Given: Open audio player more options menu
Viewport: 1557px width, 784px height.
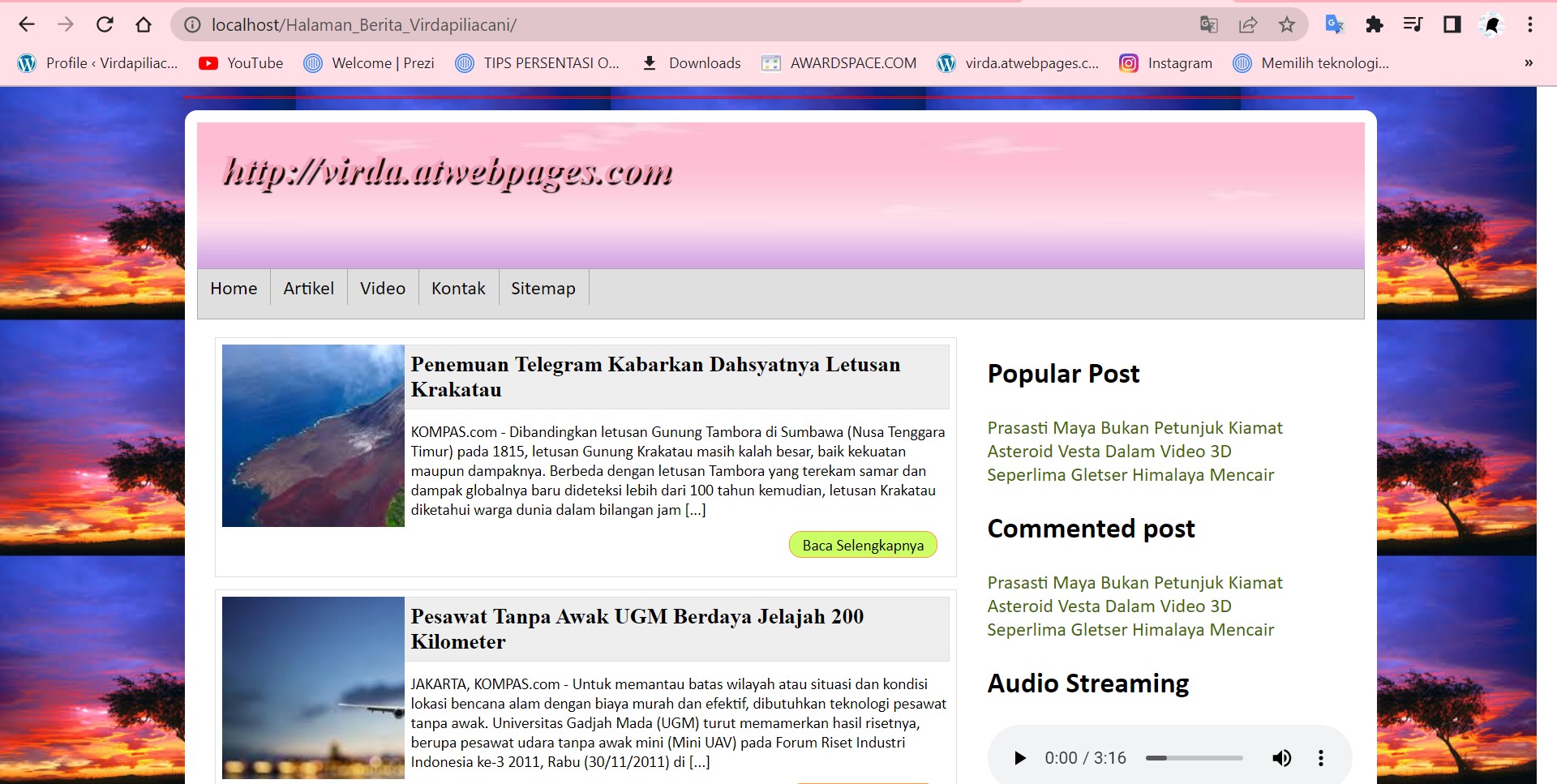Looking at the screenshot, I should tap(1321, 758).
